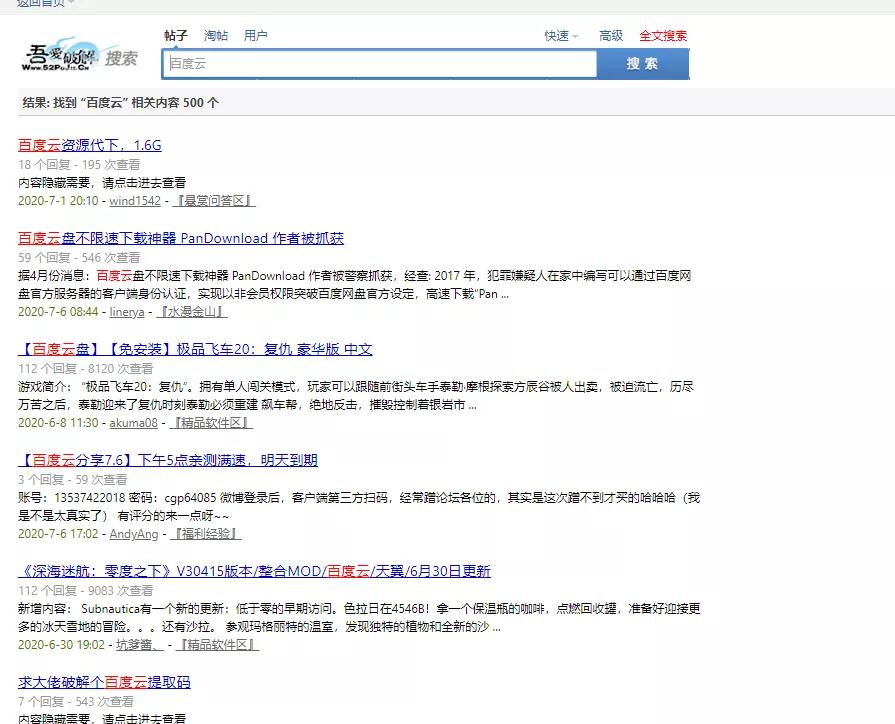
Task: Select the 帖子 search tab
Action: pyautogui.click(x=176, y=35)
